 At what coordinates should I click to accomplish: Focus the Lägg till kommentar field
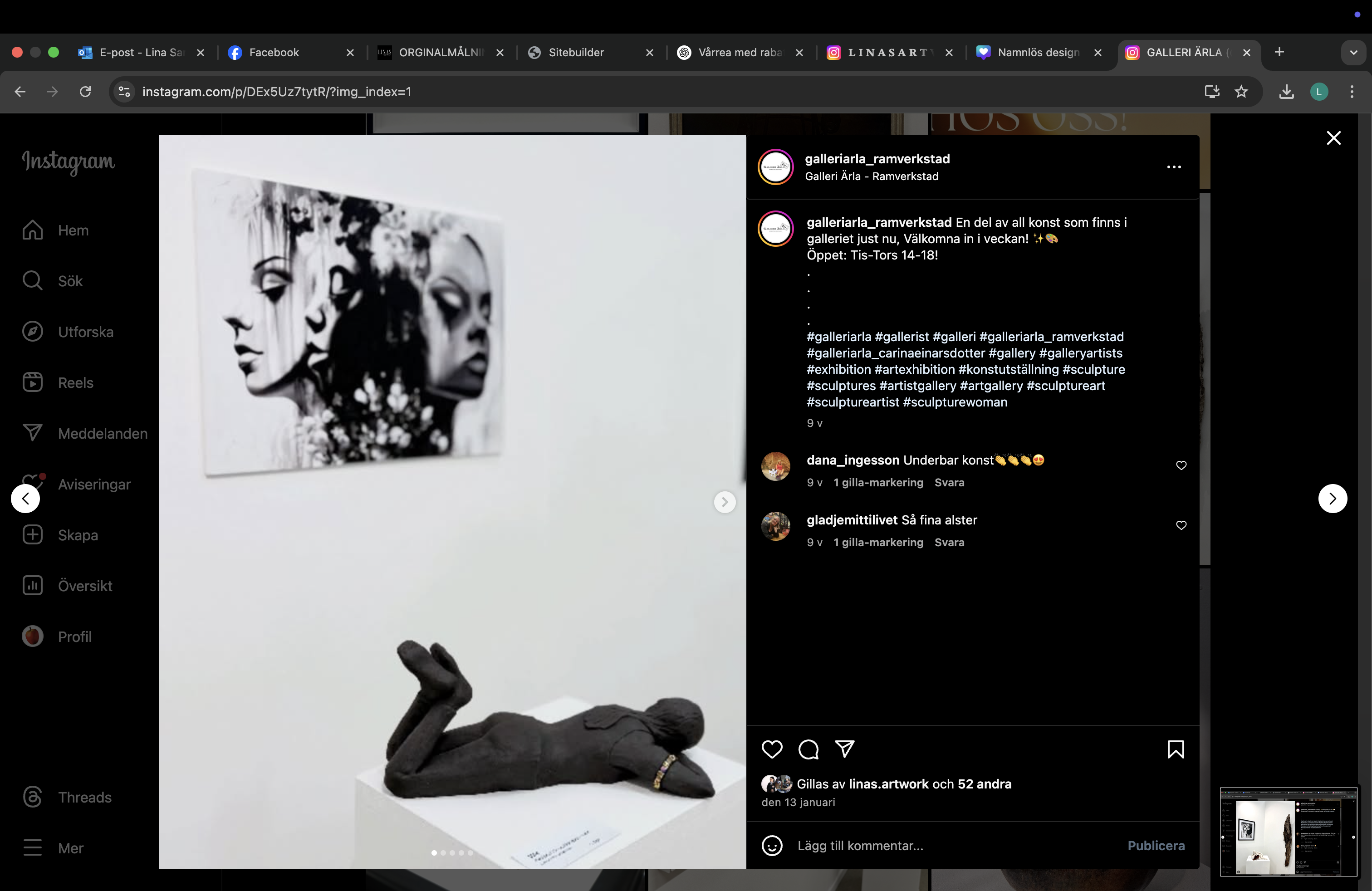[957, 846]
